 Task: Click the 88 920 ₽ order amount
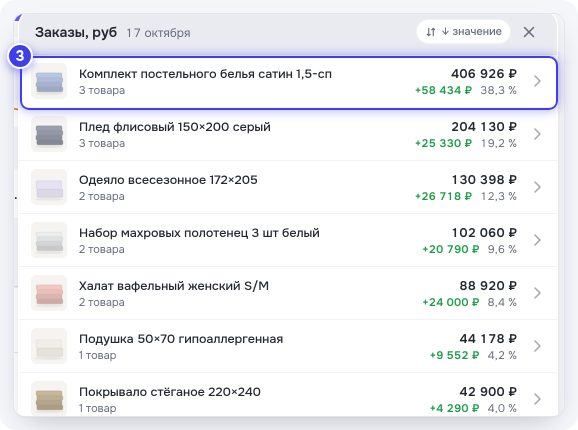click(488, 286)
